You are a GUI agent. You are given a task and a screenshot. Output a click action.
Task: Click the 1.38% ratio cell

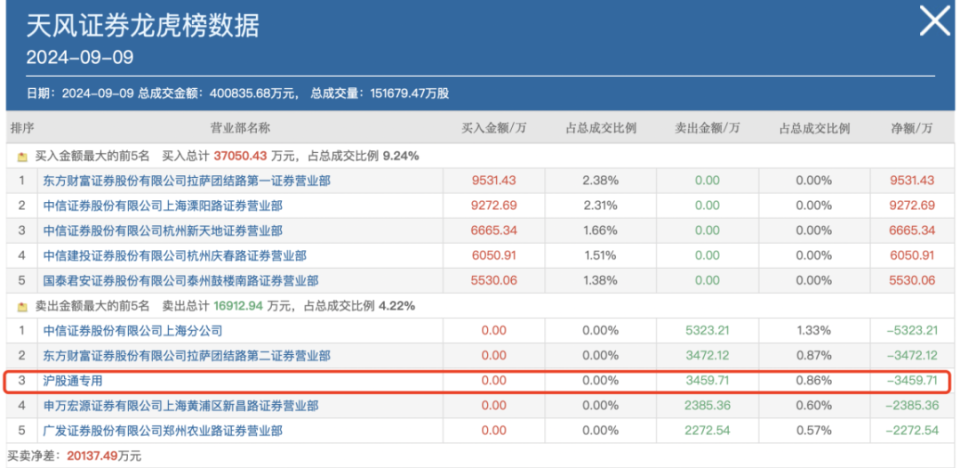point(600,281)
